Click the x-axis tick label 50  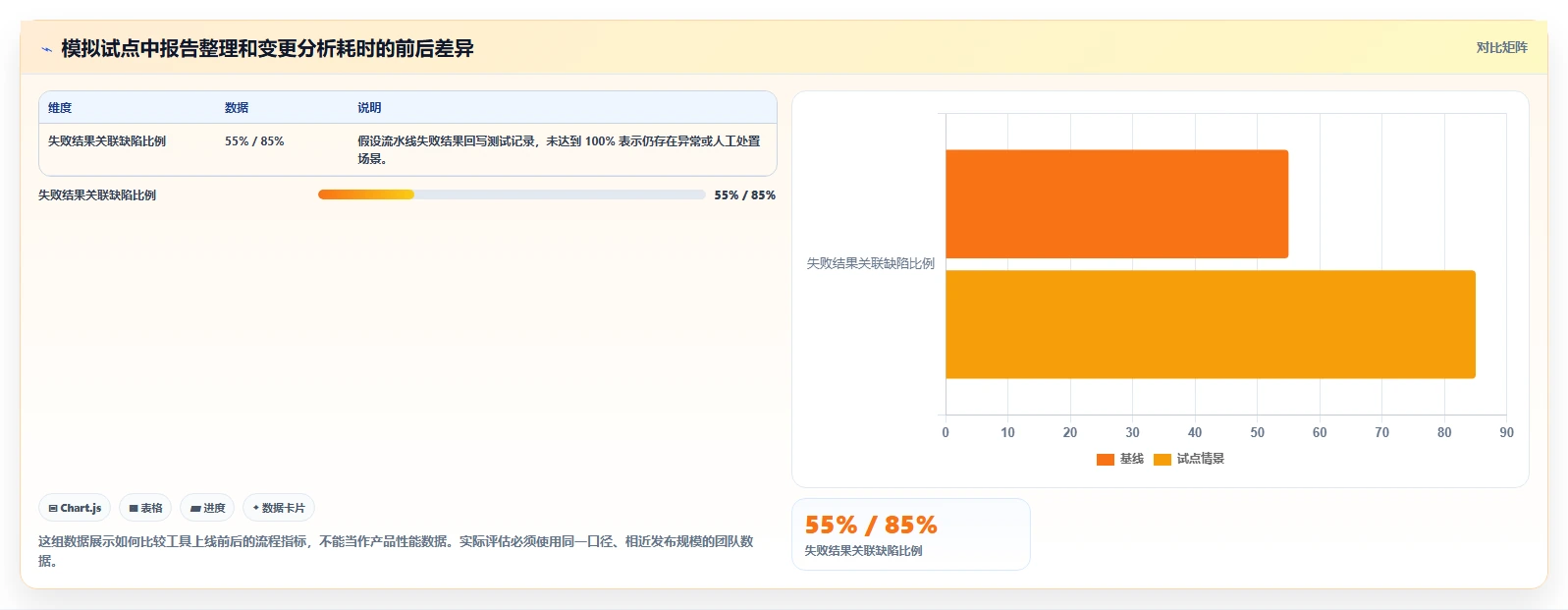pyautogui.click(x=1257, y=432)
